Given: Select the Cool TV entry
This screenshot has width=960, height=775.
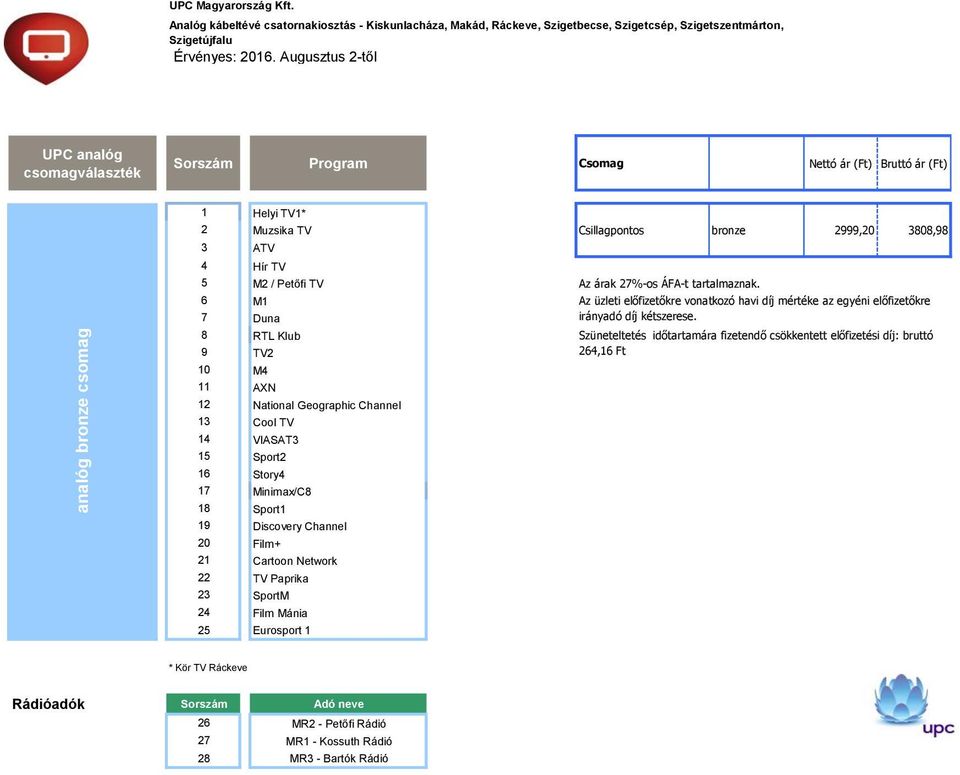Looking at the screenshot, I should coord(273,422).
